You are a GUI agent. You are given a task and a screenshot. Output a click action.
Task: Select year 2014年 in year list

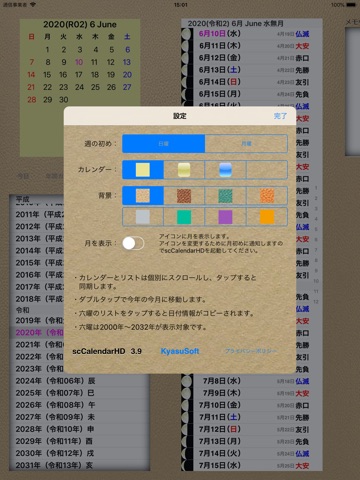(37, 251)
